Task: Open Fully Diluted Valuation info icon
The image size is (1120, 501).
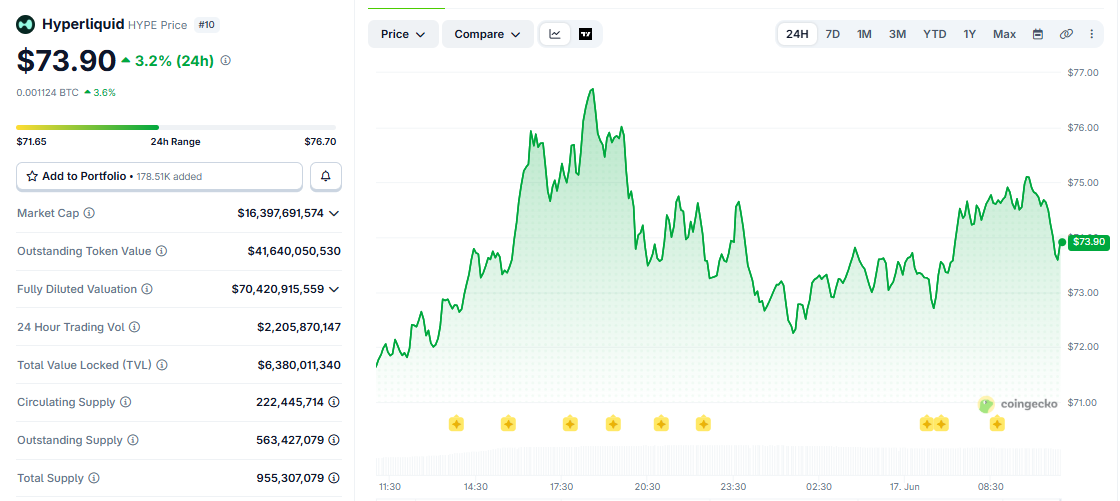Action: 146,289
